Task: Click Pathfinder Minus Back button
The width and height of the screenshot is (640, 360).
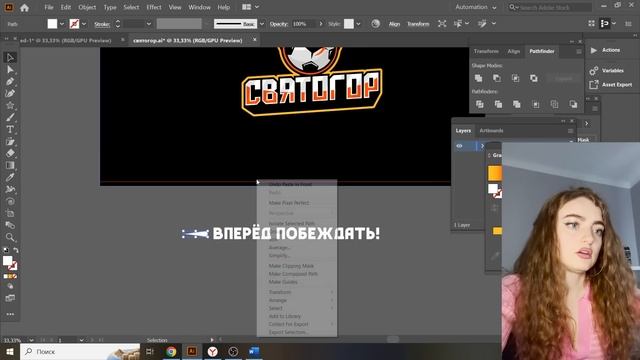Action: point(573,104)
